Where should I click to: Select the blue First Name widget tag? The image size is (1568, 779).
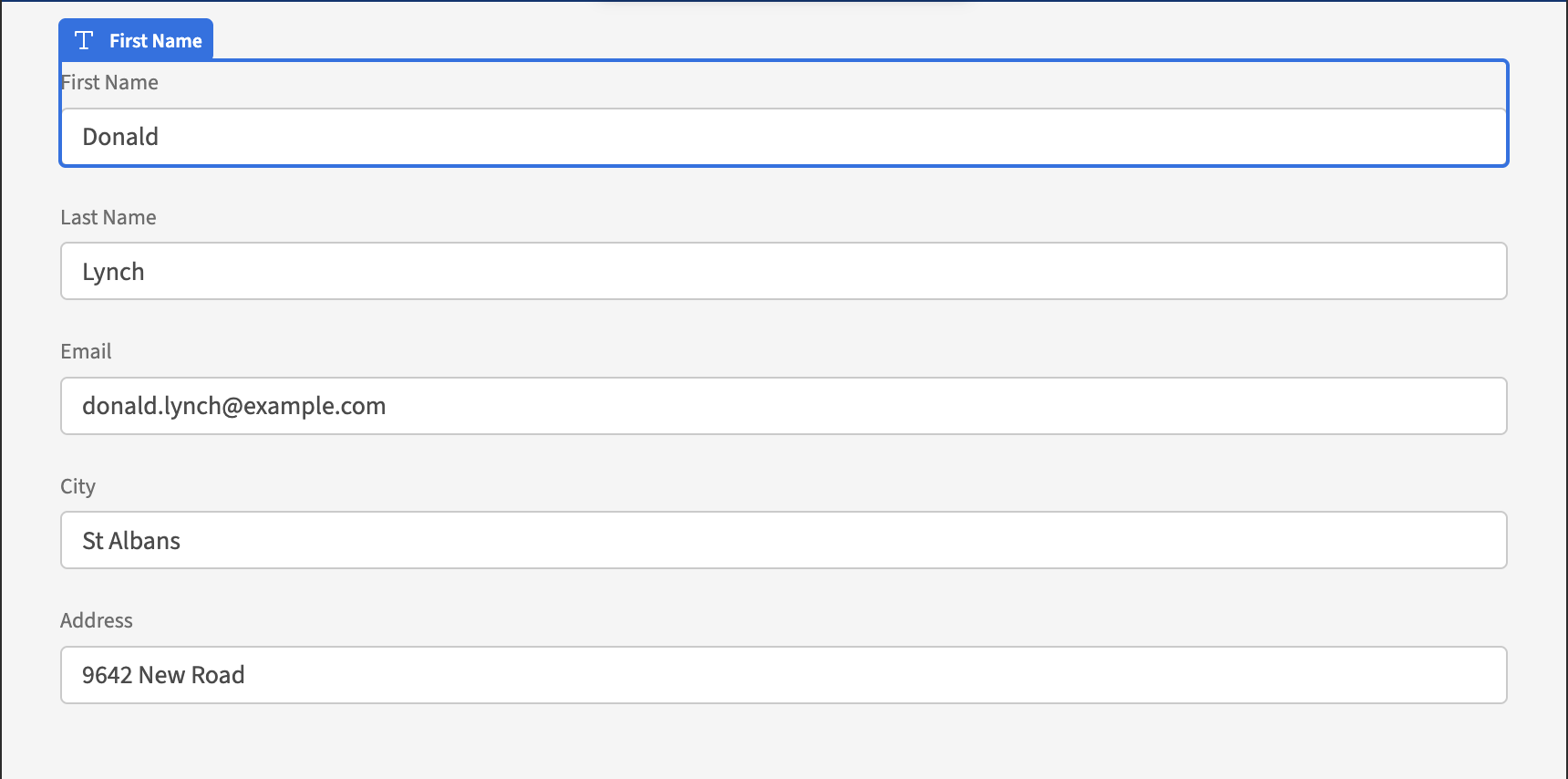tap(136, 39)
